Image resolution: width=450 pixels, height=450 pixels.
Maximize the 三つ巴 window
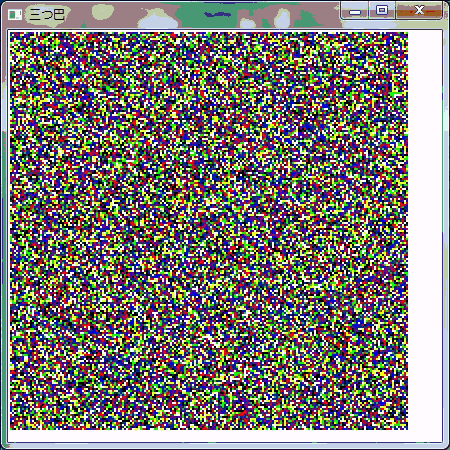pos(382,11)
